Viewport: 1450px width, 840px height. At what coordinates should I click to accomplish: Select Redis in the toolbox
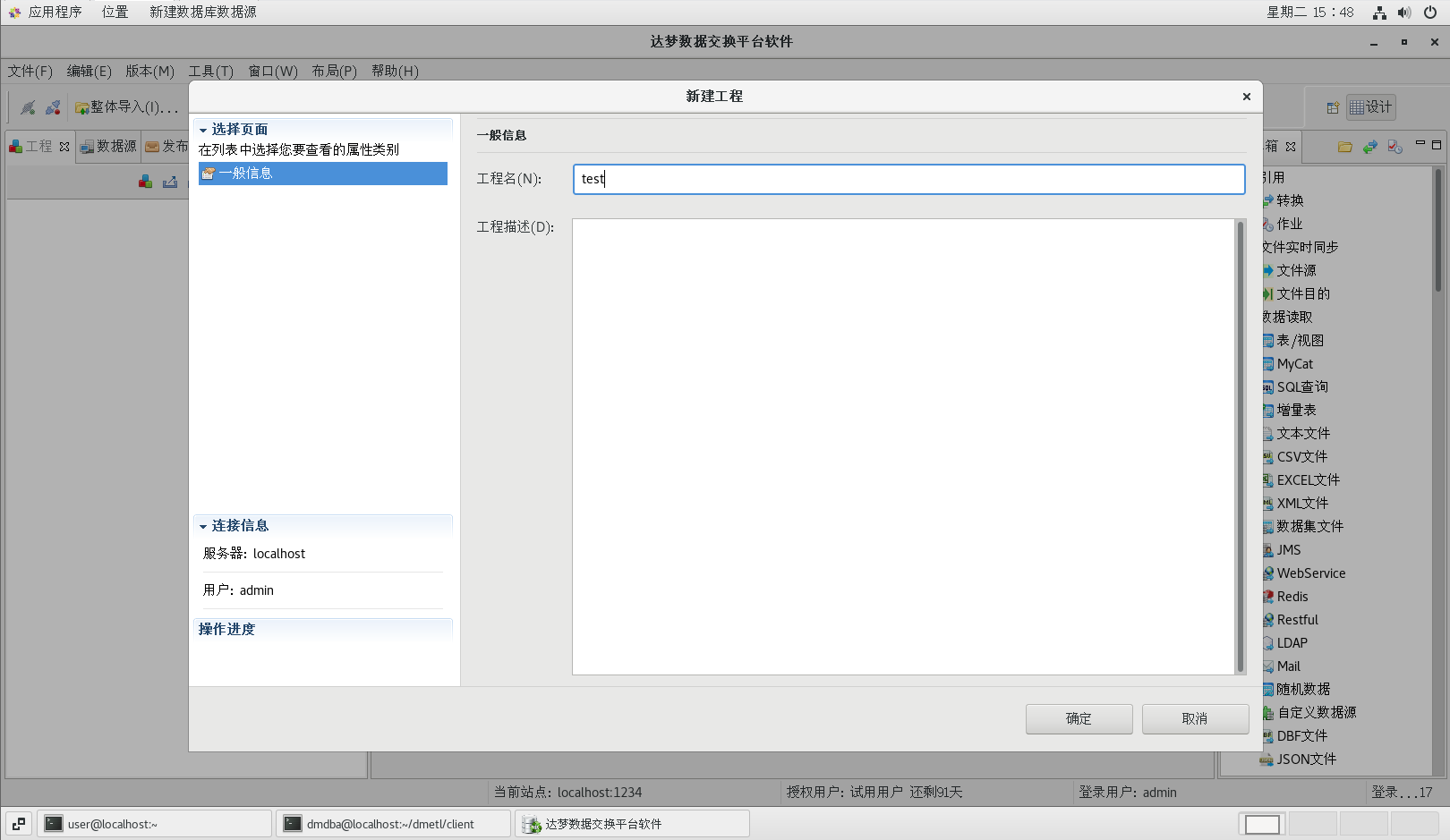tap(1292, 596)
